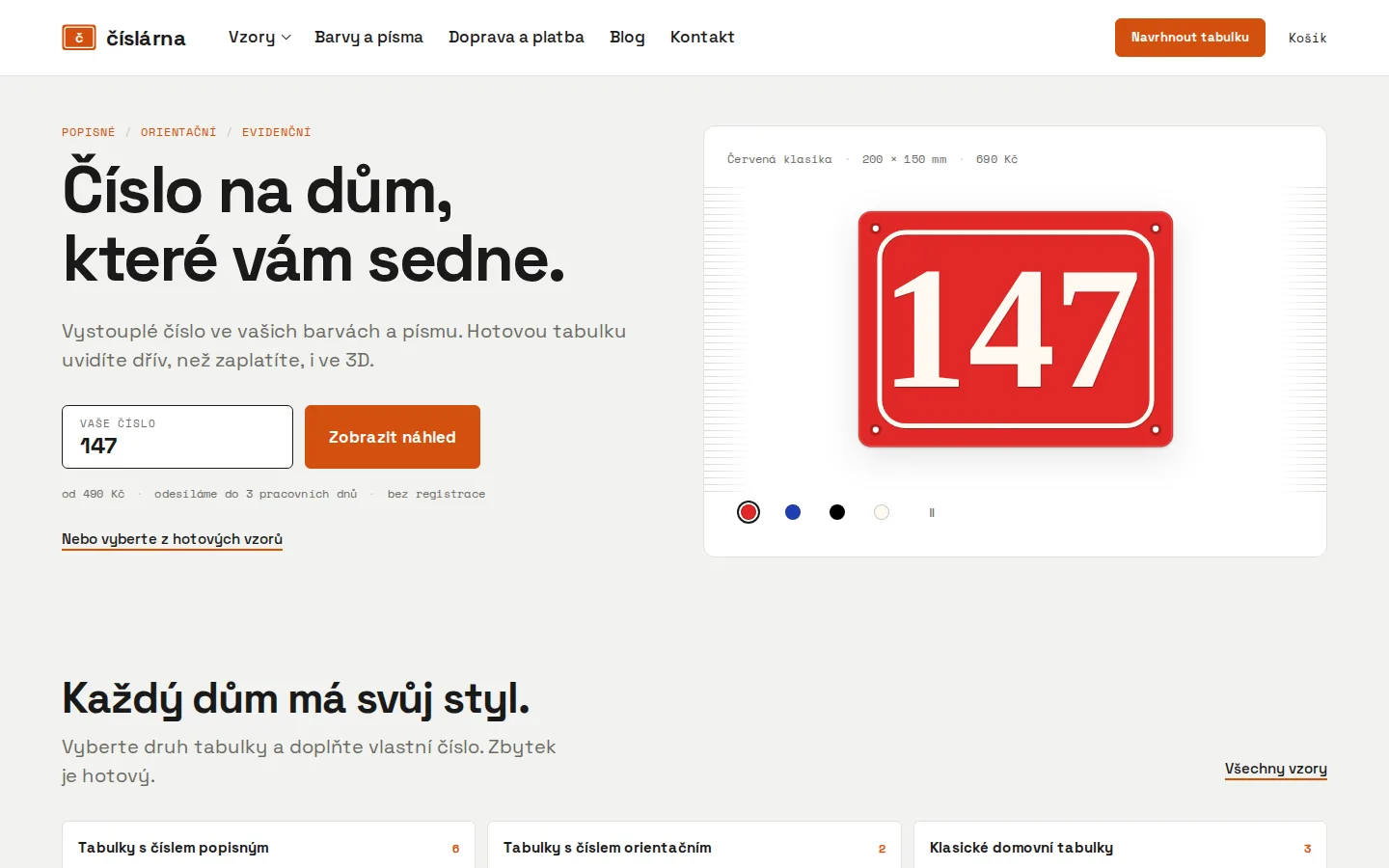Select the red color swatch

point(749,512)
